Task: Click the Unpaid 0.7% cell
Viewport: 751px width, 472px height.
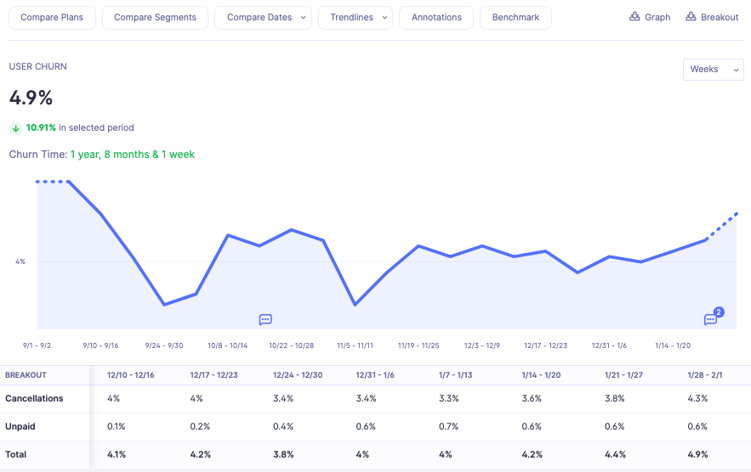Action: point(449,426)
